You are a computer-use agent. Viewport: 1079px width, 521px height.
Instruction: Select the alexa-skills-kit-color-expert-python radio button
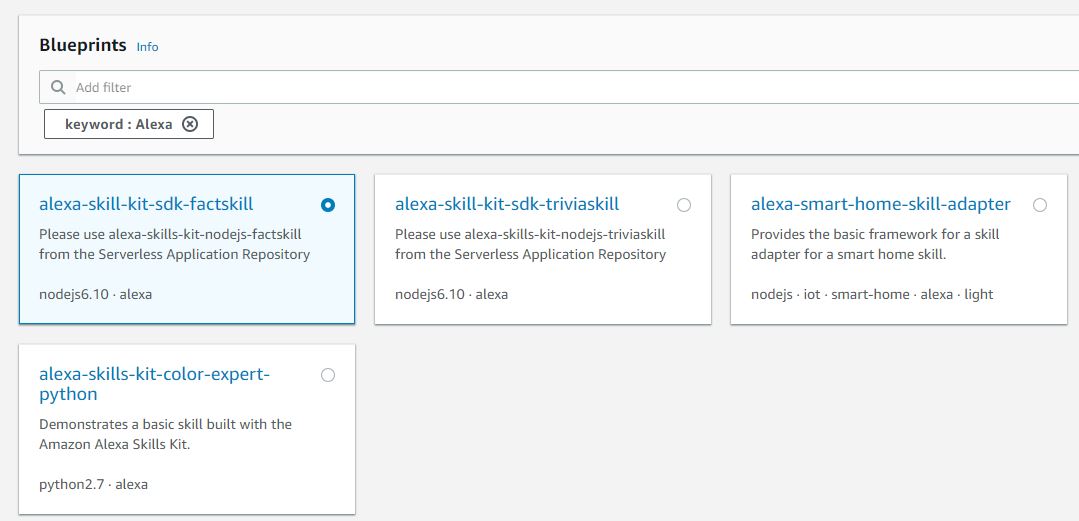328,375
